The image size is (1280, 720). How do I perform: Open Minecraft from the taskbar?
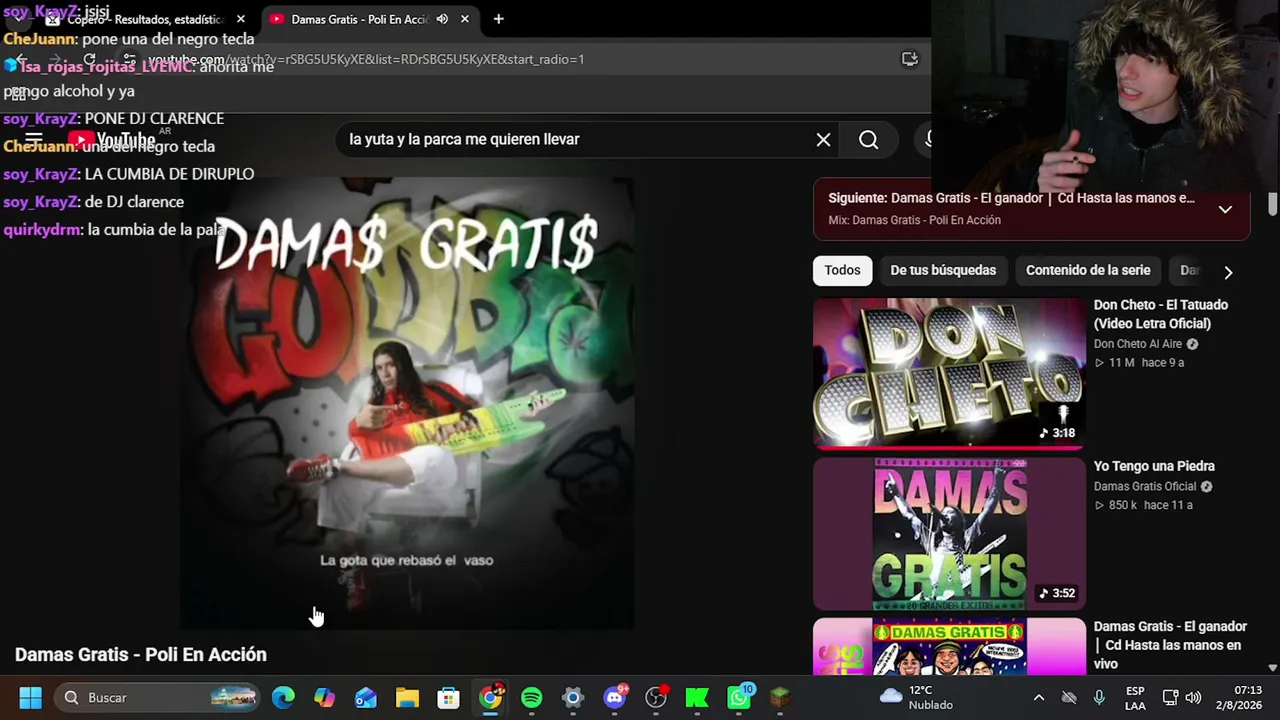780,697
